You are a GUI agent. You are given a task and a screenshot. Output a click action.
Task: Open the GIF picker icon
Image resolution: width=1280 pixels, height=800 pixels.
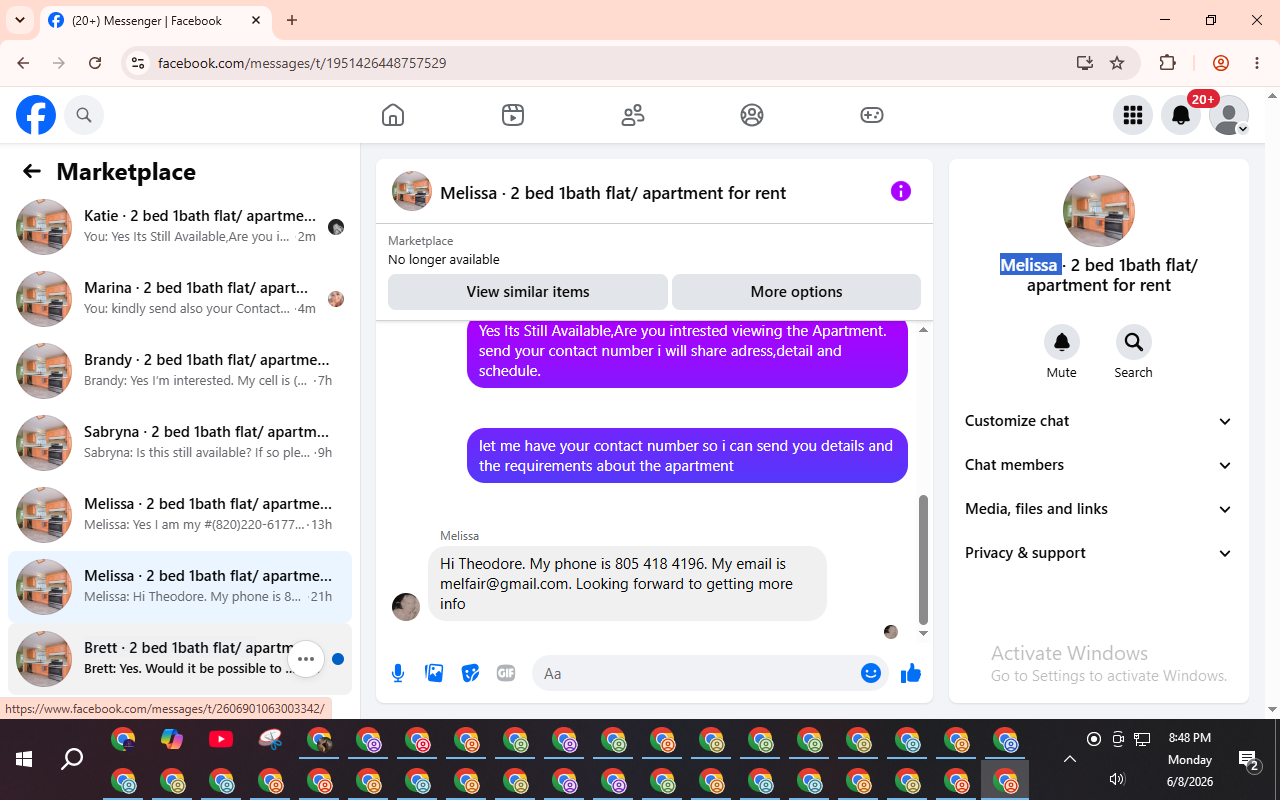pos(506,673)
